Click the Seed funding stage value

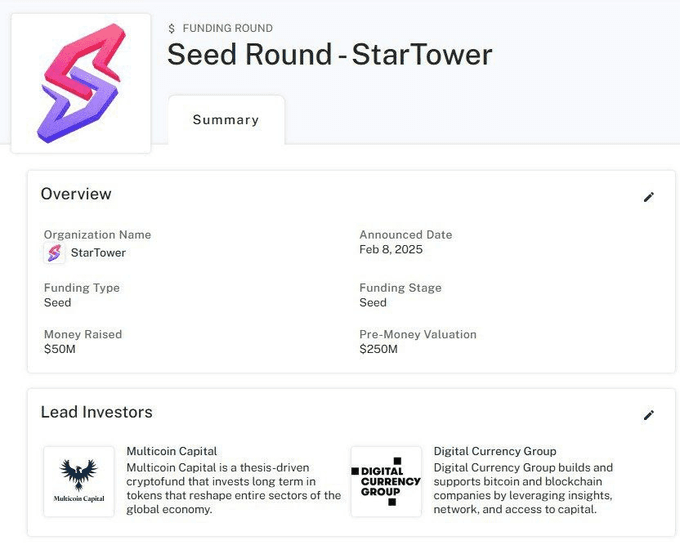[x=373, y=302]
